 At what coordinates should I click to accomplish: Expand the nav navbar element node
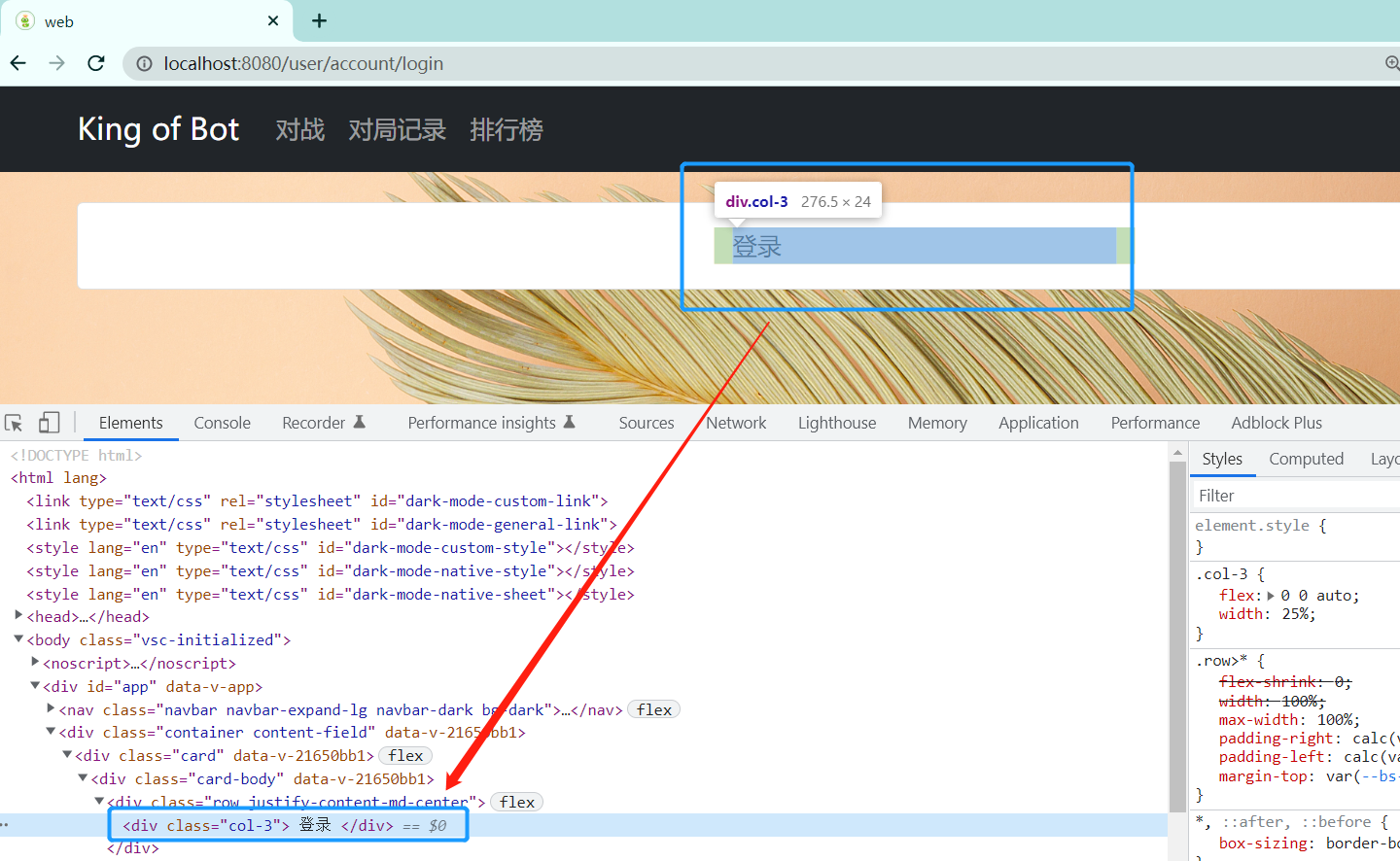pyautogui.click(x=51, y=708)
